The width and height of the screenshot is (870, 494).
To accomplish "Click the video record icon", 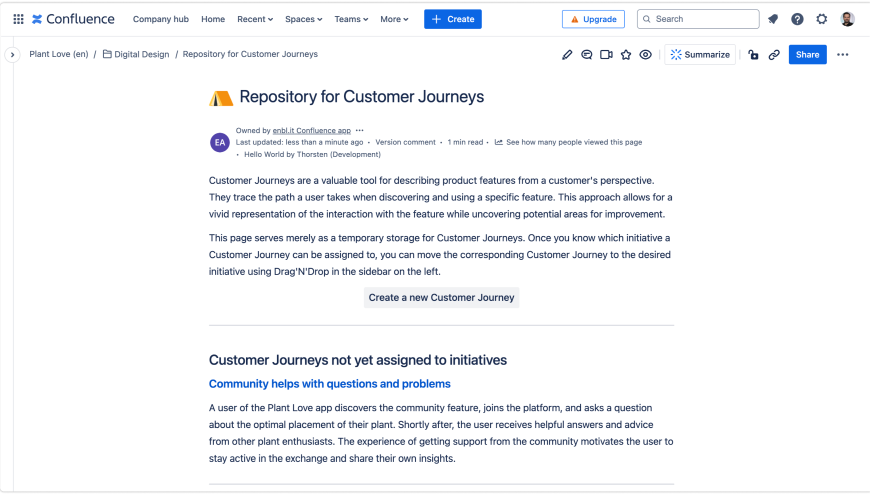I will [606, 55].
